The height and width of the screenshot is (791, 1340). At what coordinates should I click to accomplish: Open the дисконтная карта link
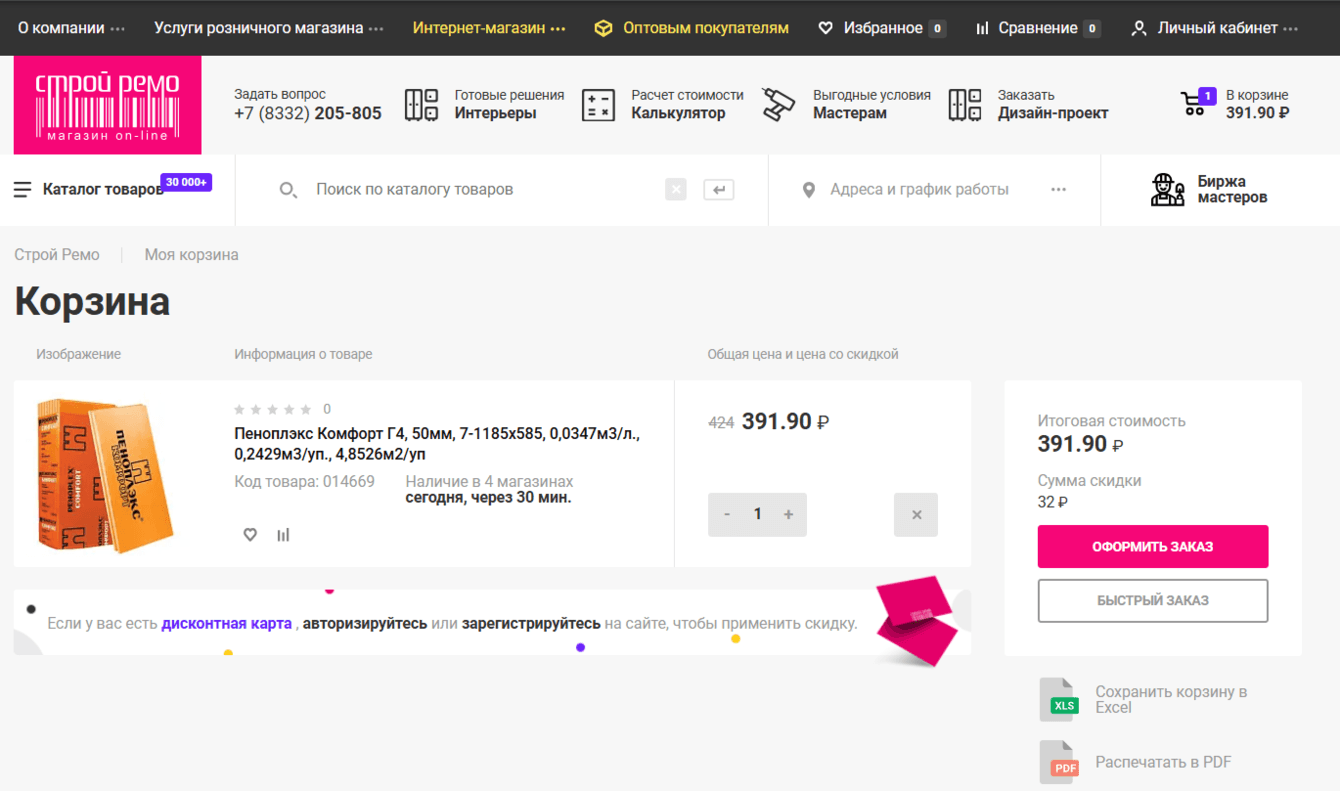(226, 623)
